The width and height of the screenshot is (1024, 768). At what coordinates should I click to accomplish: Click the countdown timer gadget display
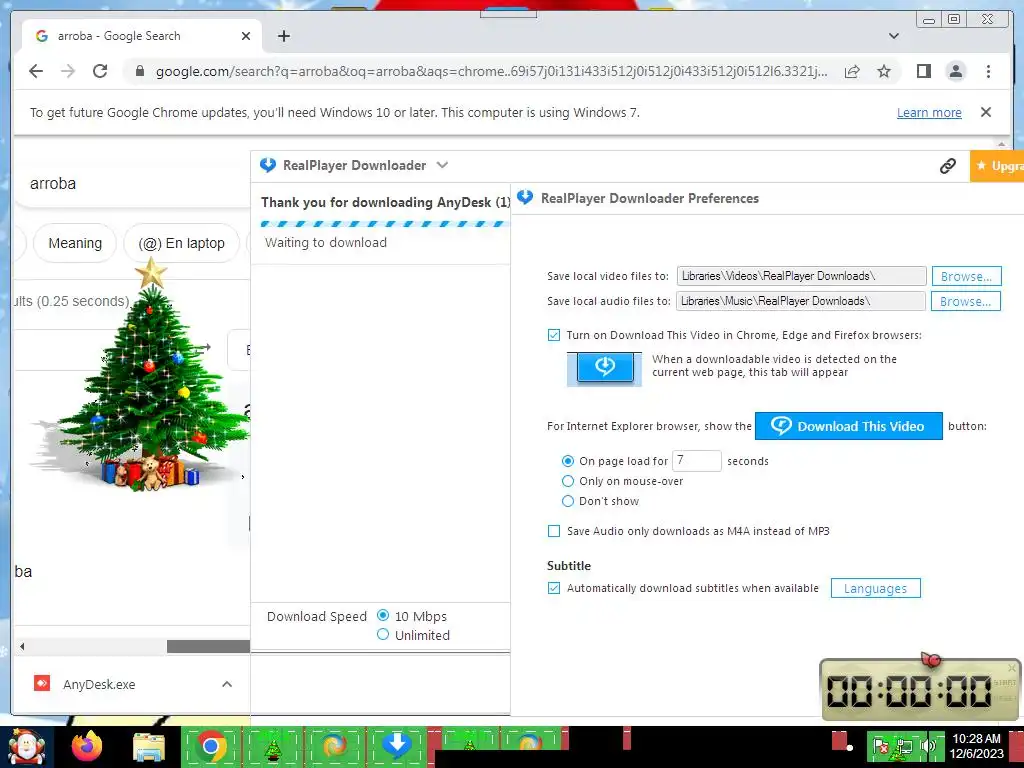coord(910,691)
